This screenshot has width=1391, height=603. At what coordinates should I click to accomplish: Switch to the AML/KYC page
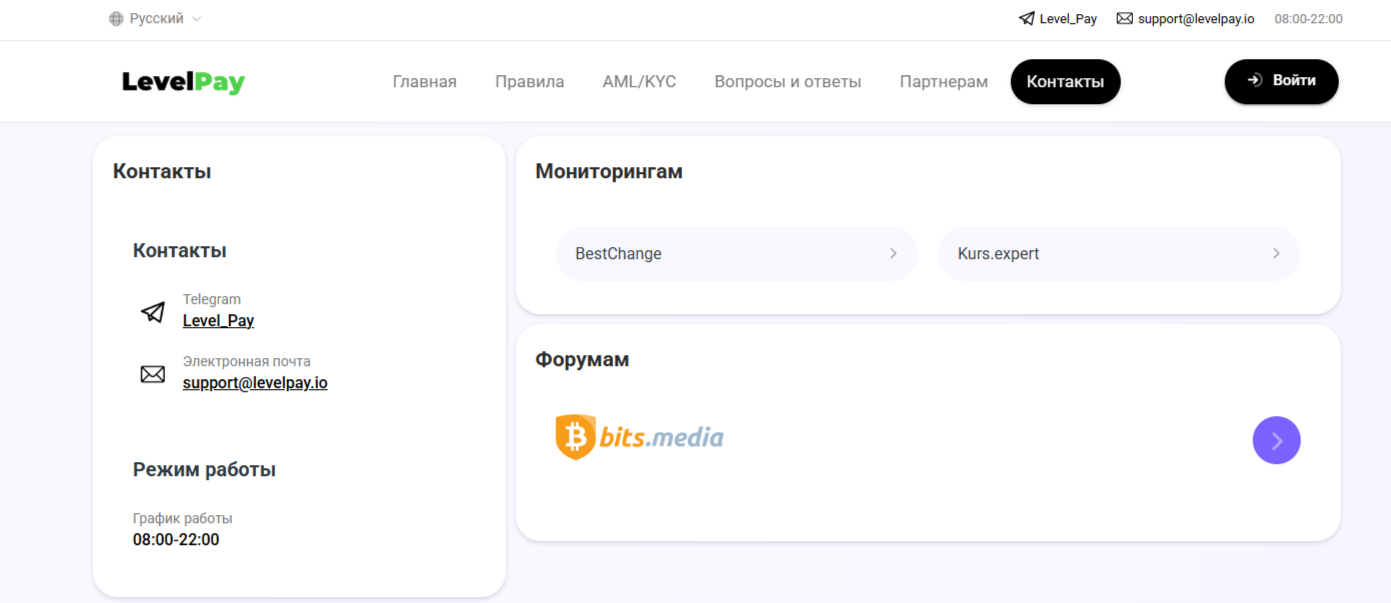639,81
